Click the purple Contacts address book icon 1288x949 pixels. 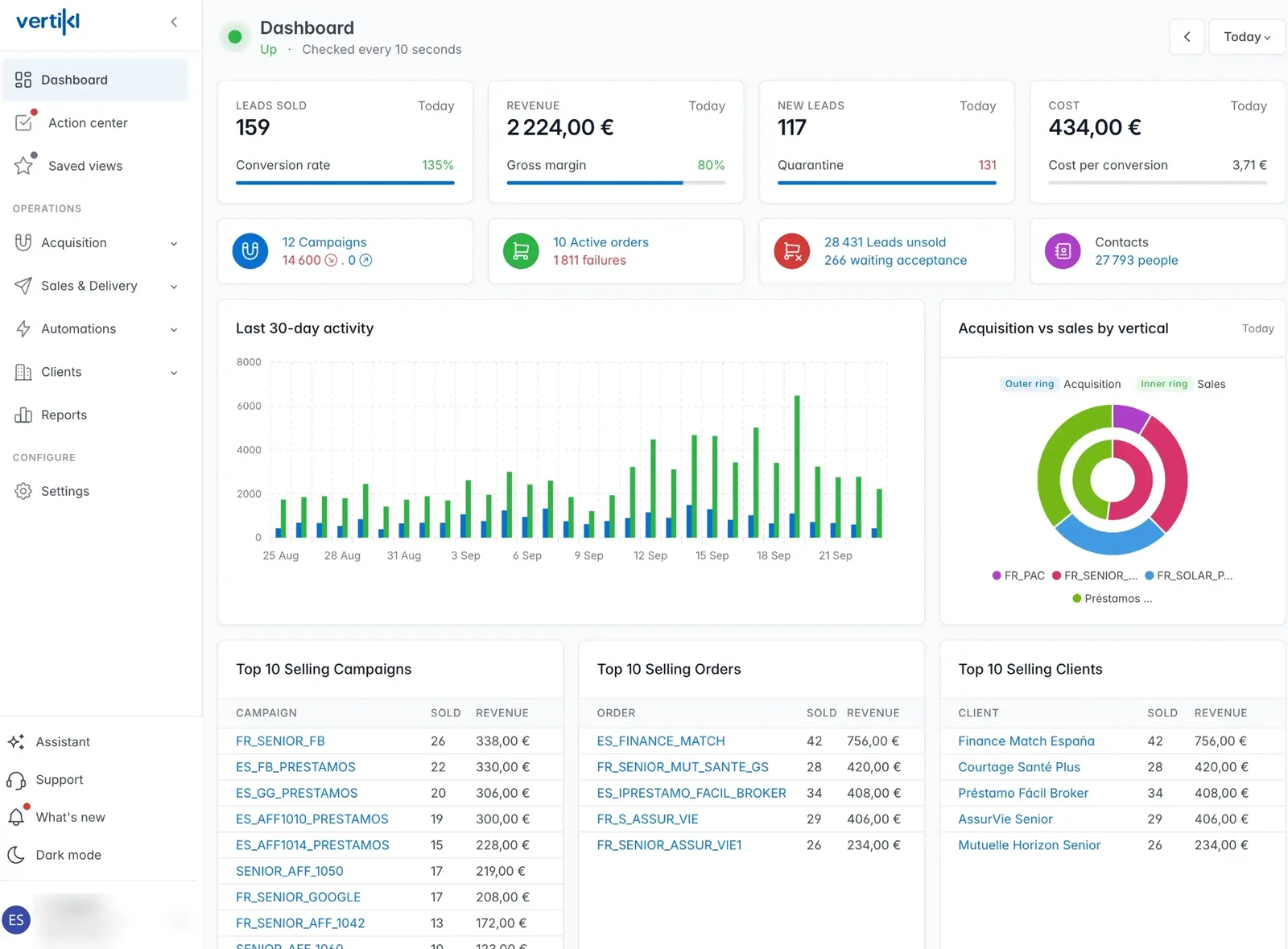point(1063,251)
